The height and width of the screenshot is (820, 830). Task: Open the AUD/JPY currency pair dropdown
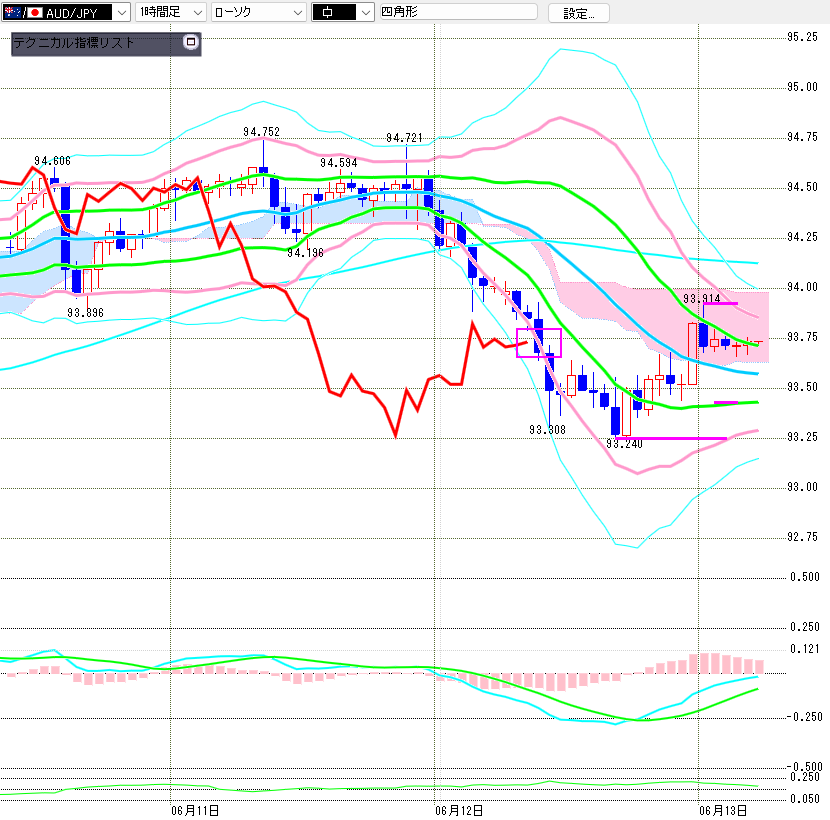coord(66,12)
